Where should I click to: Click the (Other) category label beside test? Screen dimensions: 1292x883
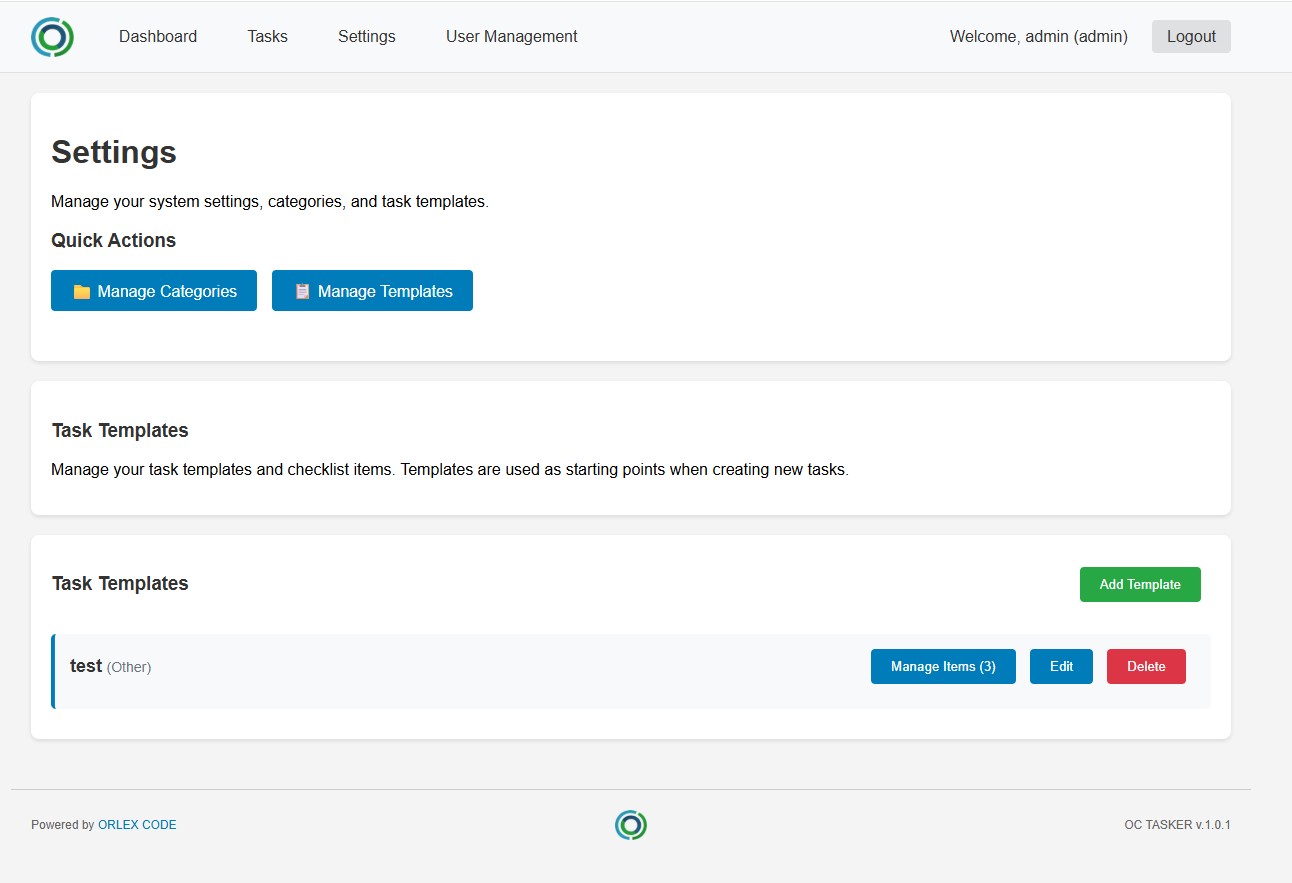(129, 667)
